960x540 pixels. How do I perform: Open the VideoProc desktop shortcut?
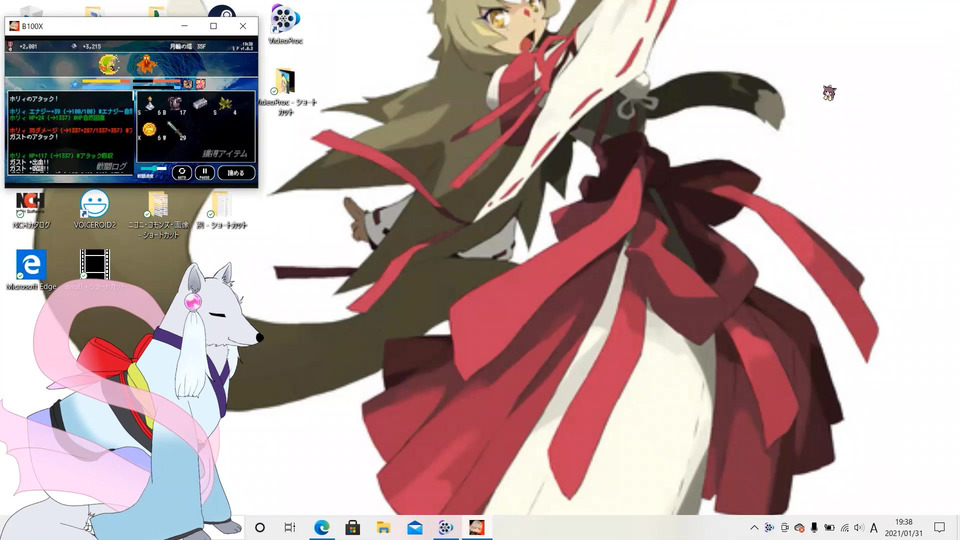[x=285, y=24]
